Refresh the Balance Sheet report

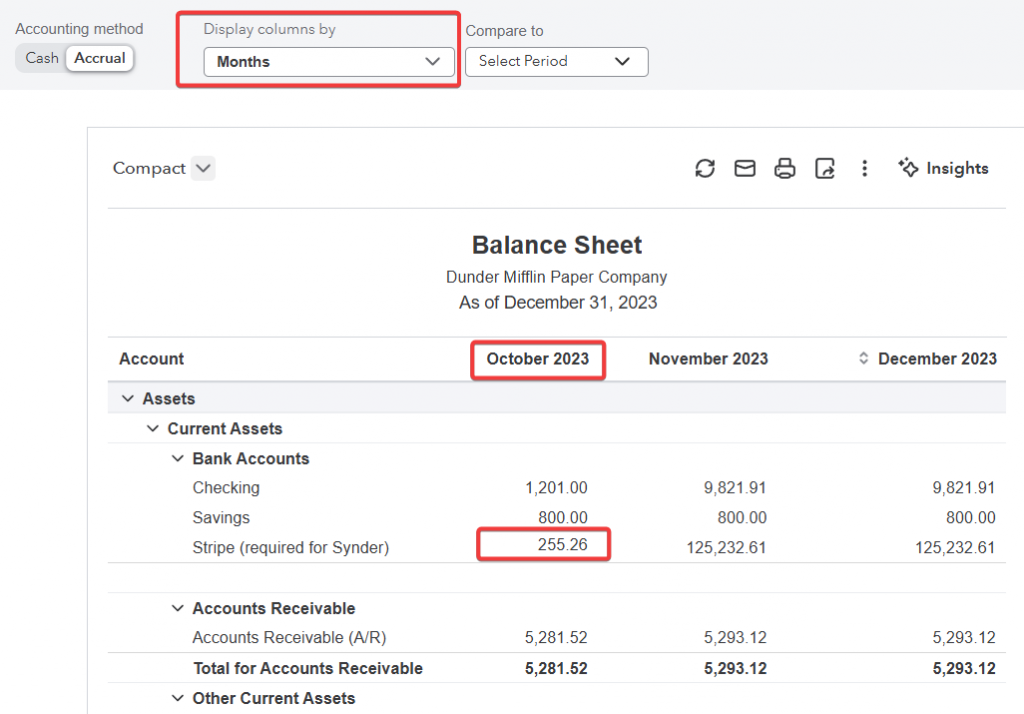pos(705,169)
